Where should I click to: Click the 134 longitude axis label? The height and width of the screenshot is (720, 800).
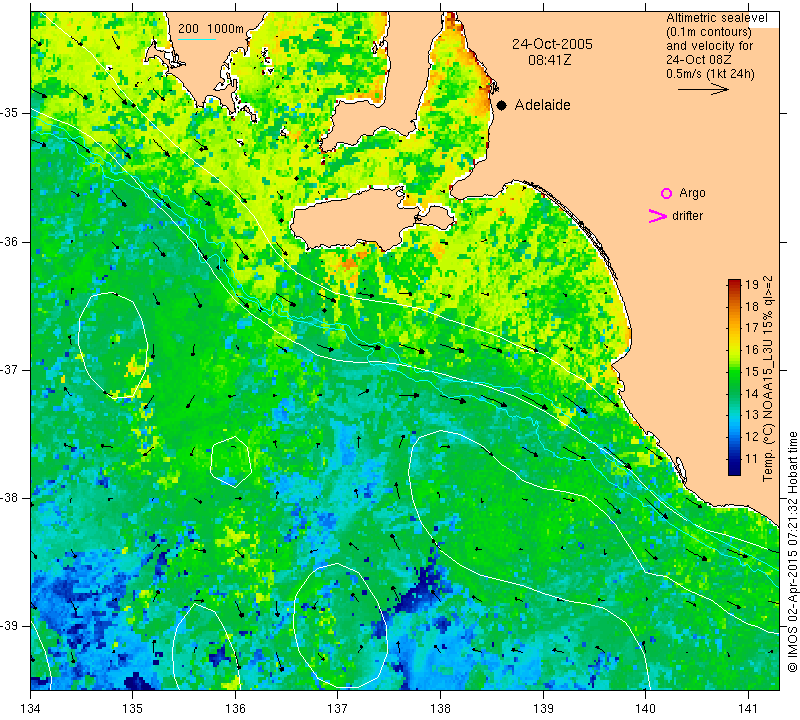click(31, 708)
